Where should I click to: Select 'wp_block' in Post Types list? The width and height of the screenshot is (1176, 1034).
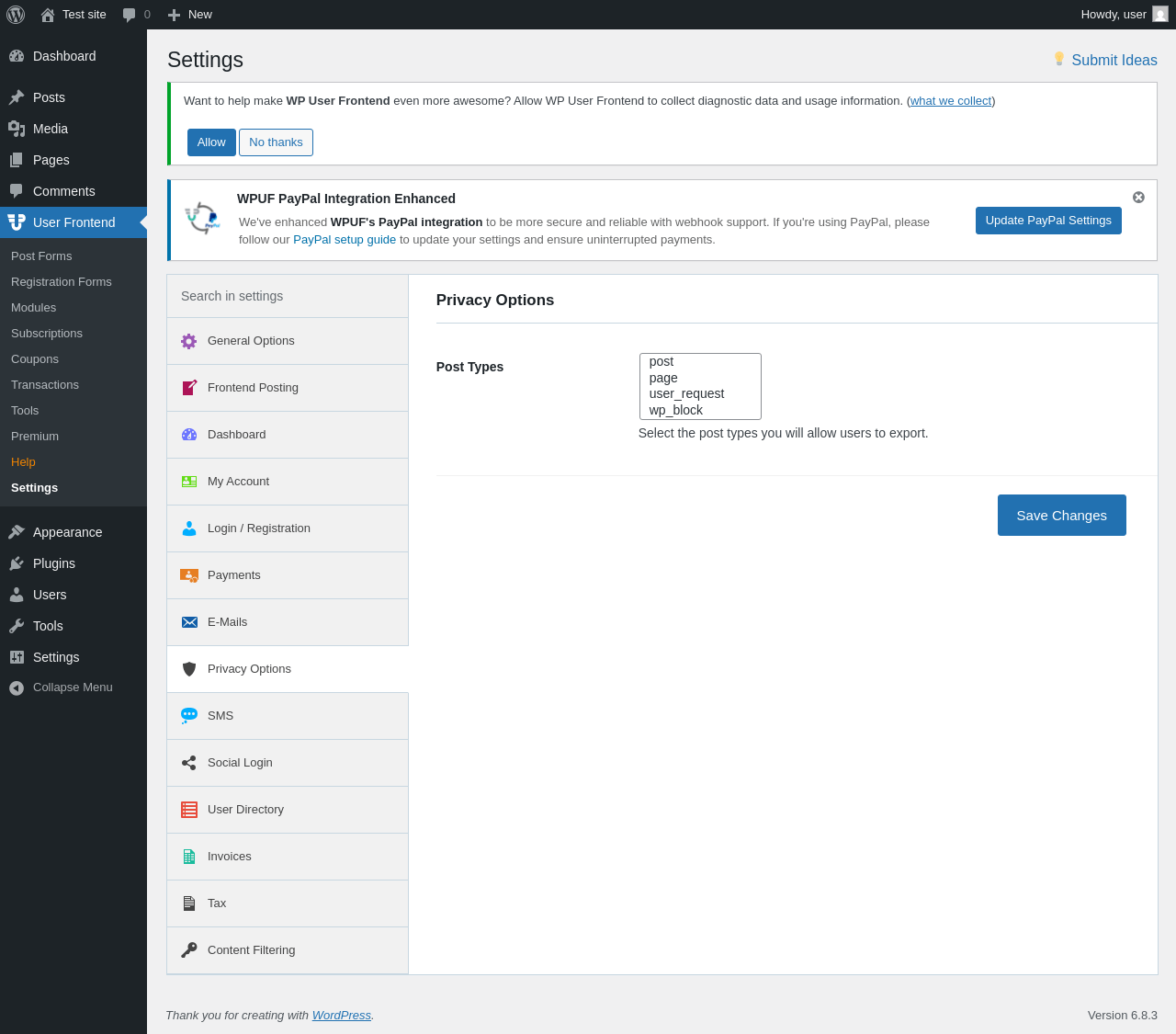(675, 410)
